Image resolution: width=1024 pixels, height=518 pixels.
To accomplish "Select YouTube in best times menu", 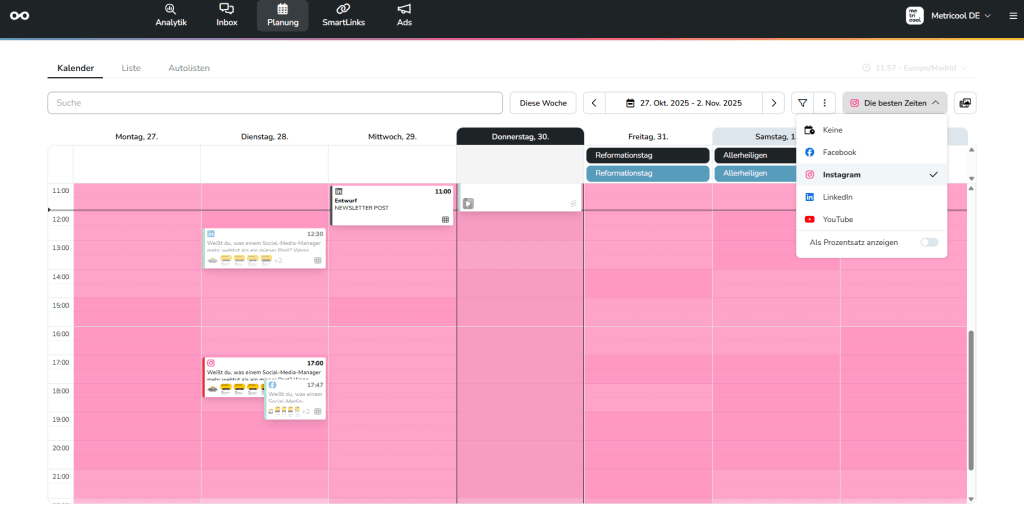I will (x=872, y=219).
